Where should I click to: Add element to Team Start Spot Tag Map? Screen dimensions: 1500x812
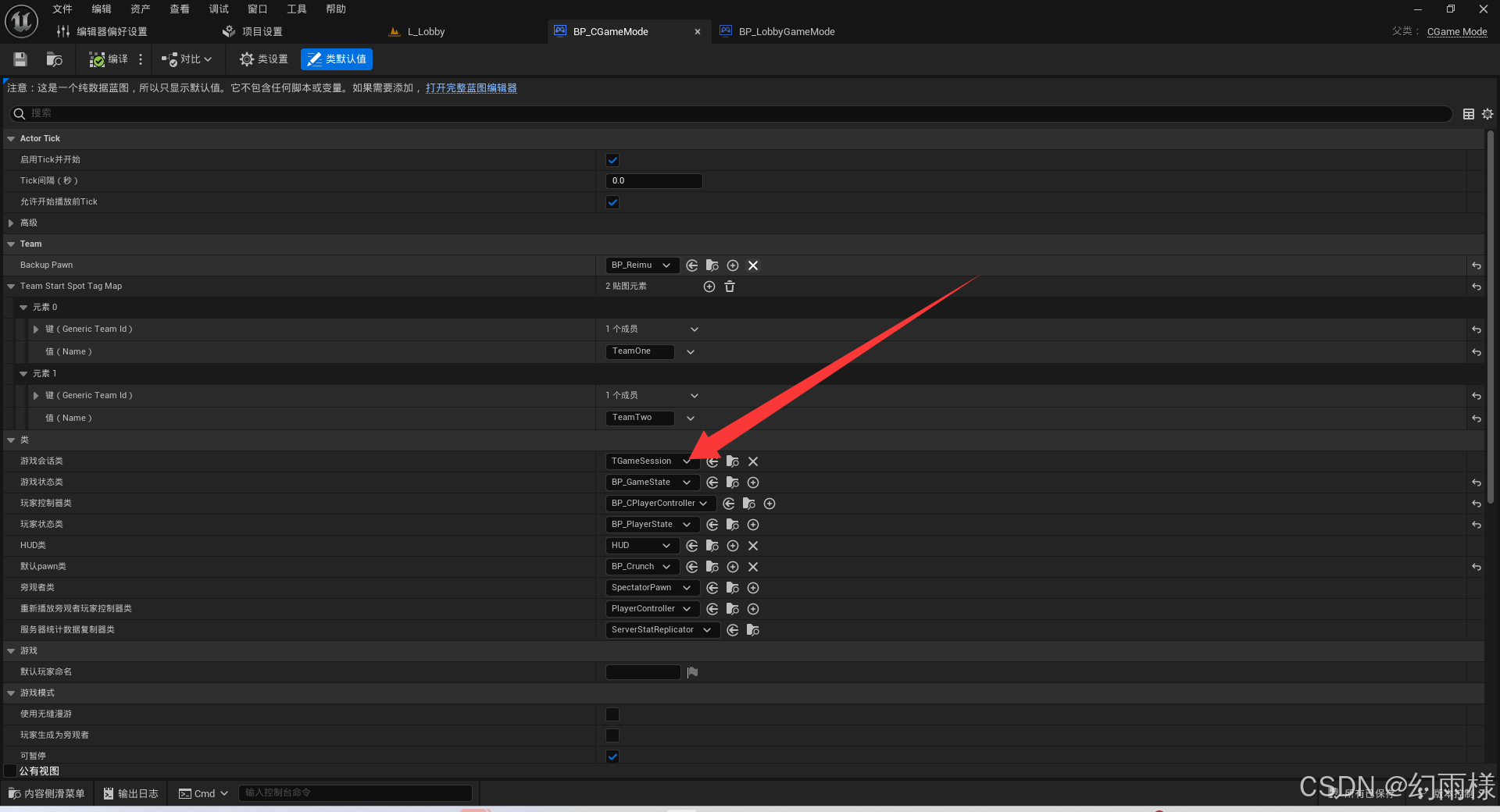click(x=709, y=287)
